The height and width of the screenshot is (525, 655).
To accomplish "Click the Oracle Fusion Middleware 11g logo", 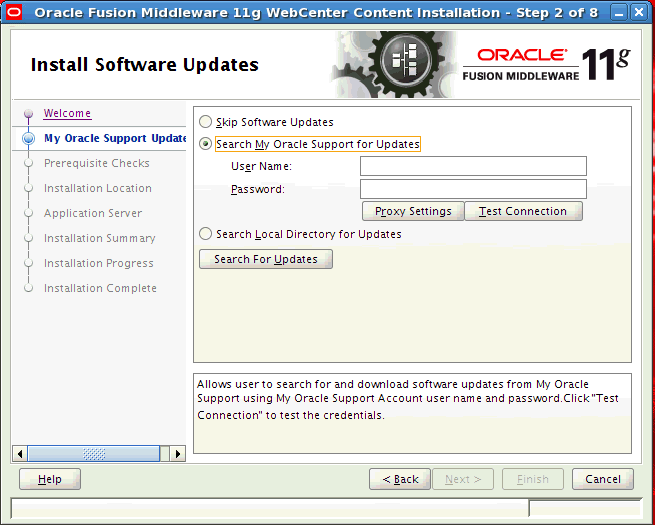I will tap(546, 64).
